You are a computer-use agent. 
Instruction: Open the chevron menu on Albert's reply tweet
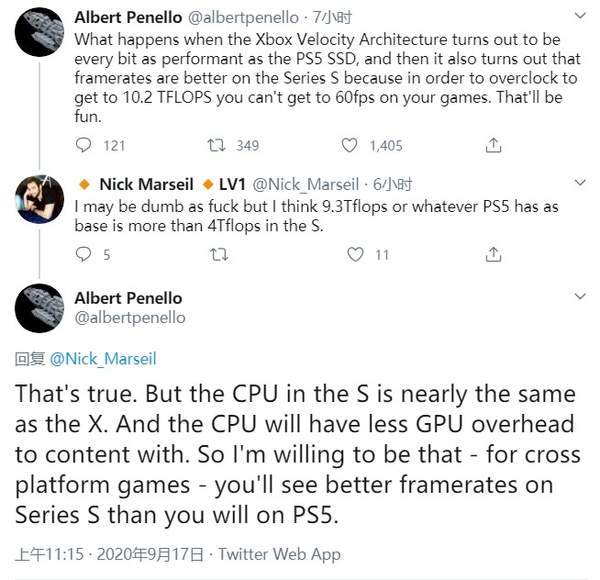click(x=581, y=298)
